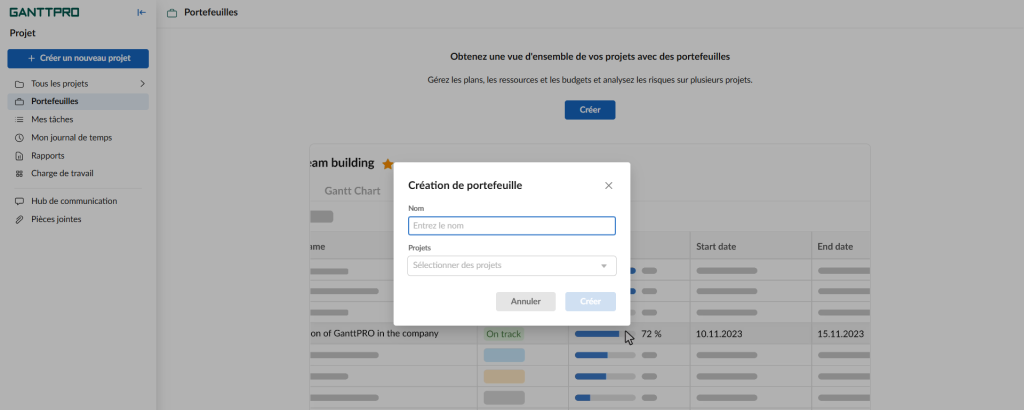This screenshot has height=410, width=1024.
Task: Collapse the sidebar with the arrow icon
Action: tap(141, 12)
